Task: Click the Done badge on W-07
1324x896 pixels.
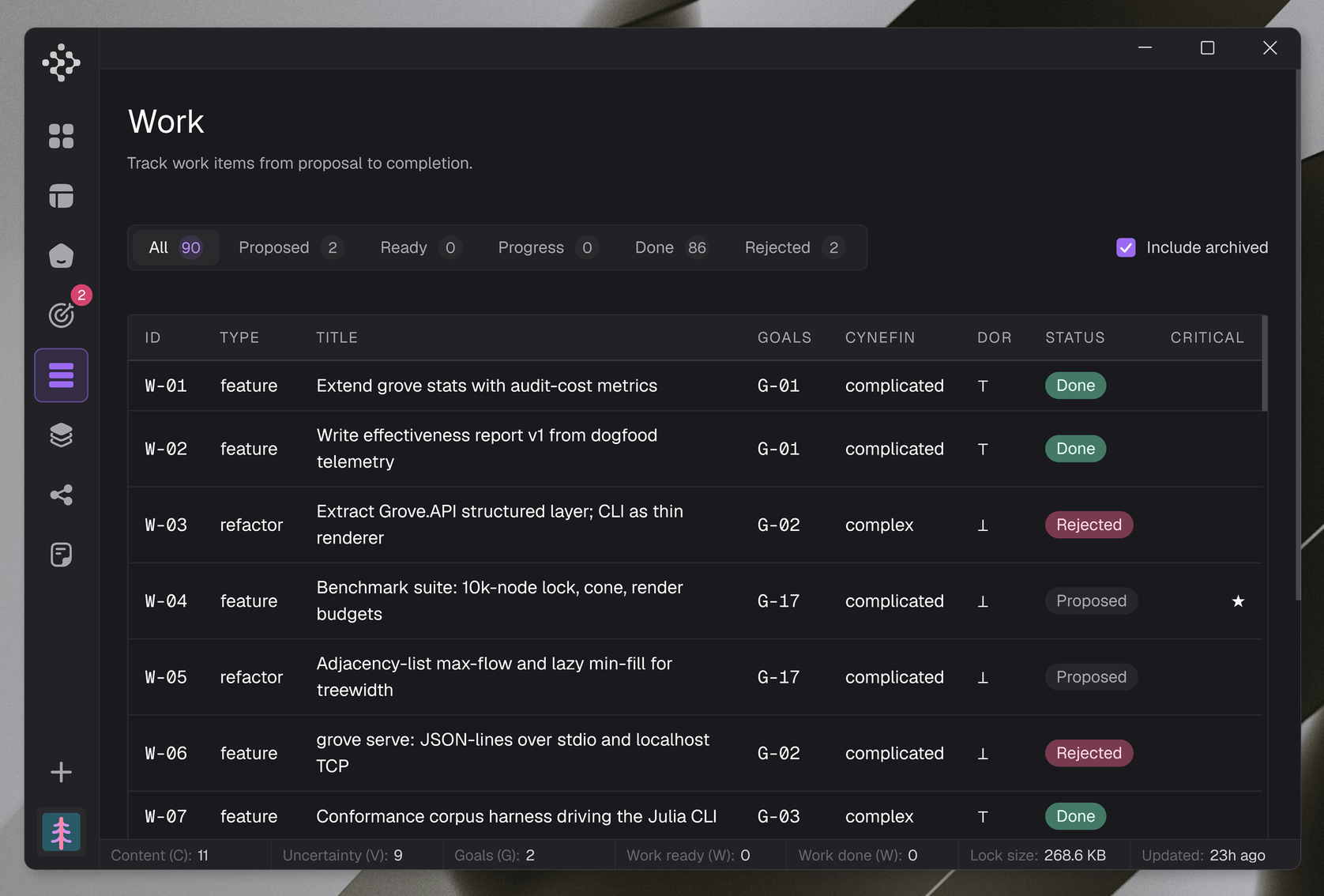Action: click(x=1075, y=816)
